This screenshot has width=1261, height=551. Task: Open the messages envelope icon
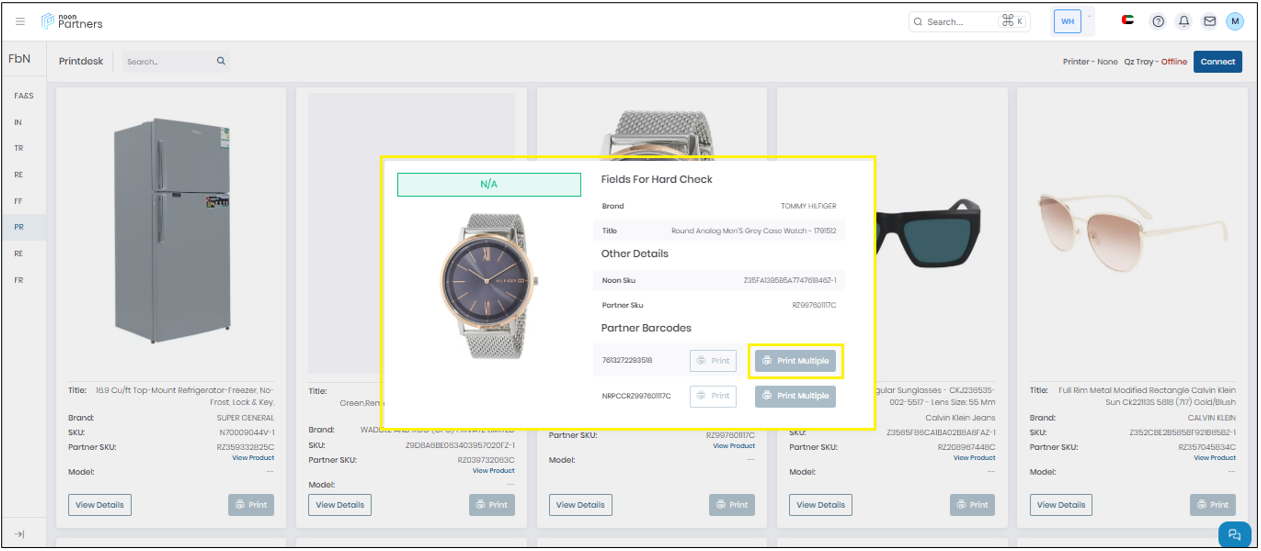(1209, 22)
